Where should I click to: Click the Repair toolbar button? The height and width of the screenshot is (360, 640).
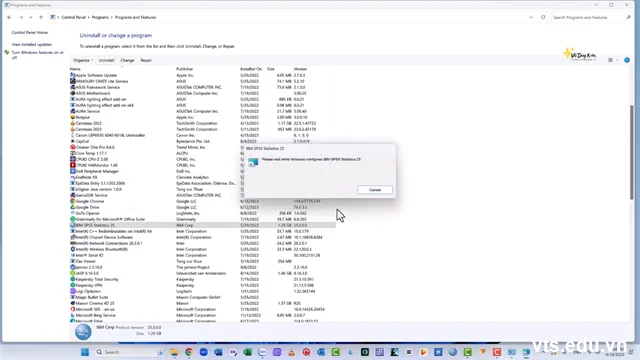click(146, 60)
